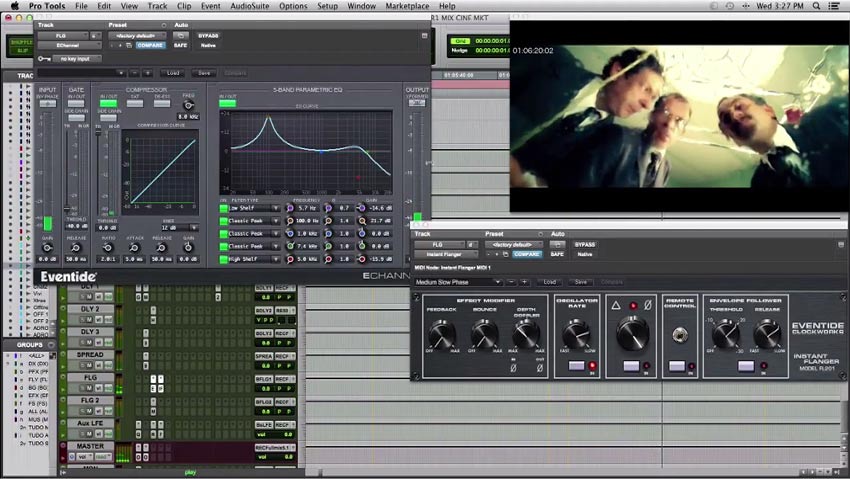Click the FLG track name
This screenshot has height=479, width=850.
[90, 378]
